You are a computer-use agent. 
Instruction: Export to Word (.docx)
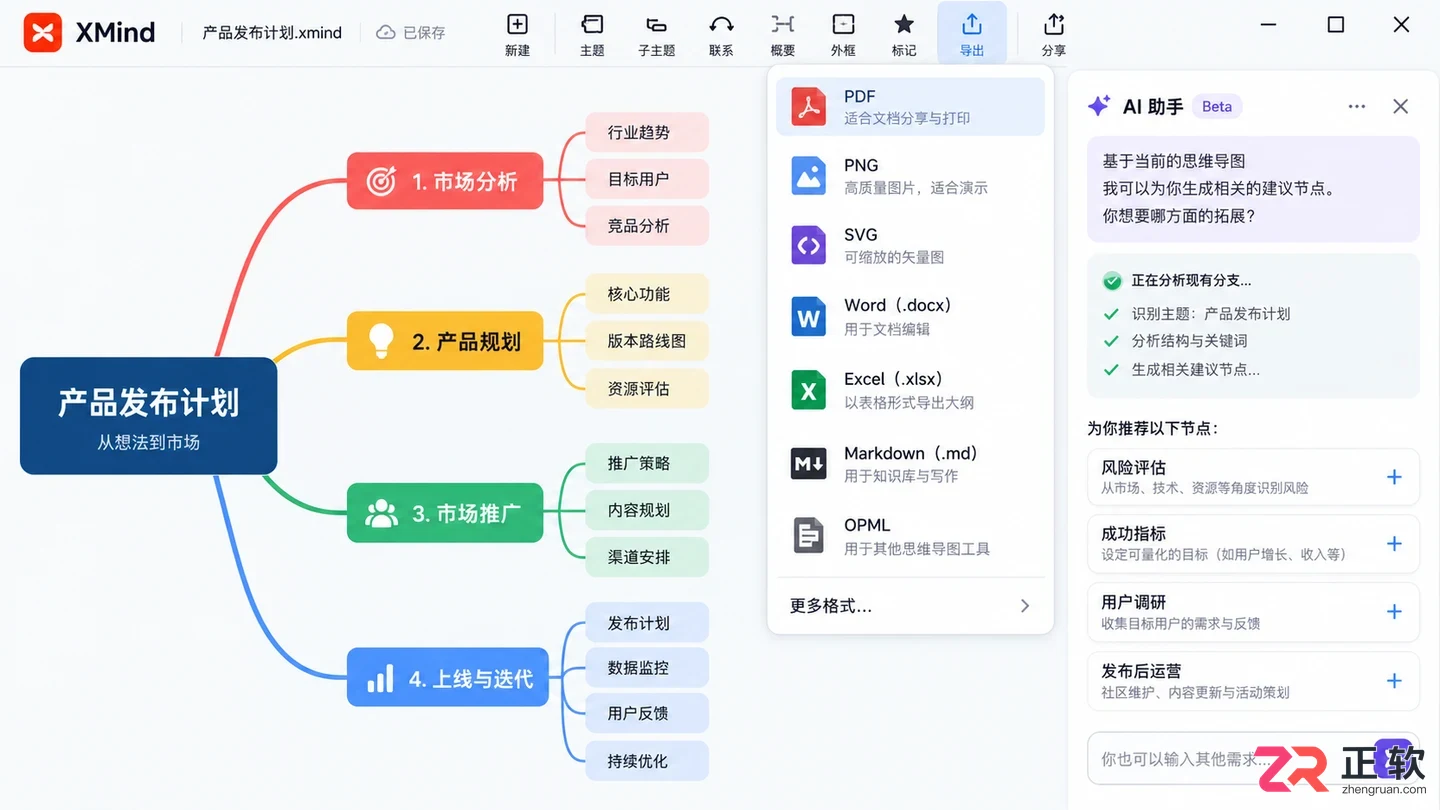[910, 316]
